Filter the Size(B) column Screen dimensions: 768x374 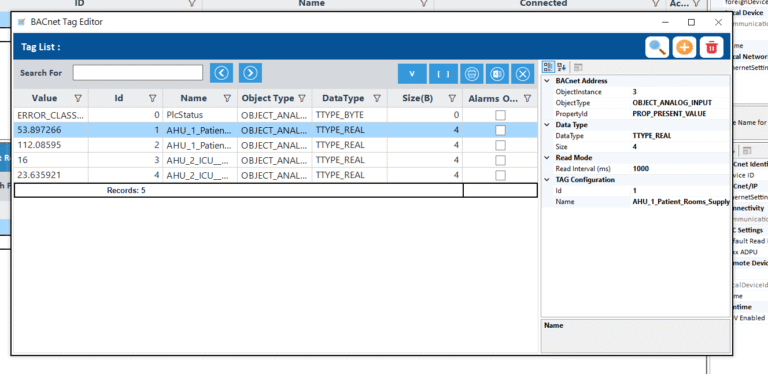pos(452,98)
